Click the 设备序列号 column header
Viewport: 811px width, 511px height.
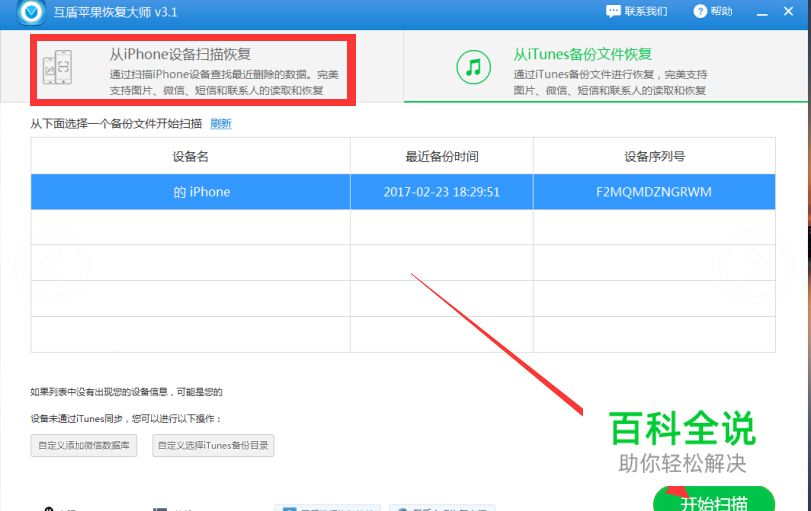(654, 156)
